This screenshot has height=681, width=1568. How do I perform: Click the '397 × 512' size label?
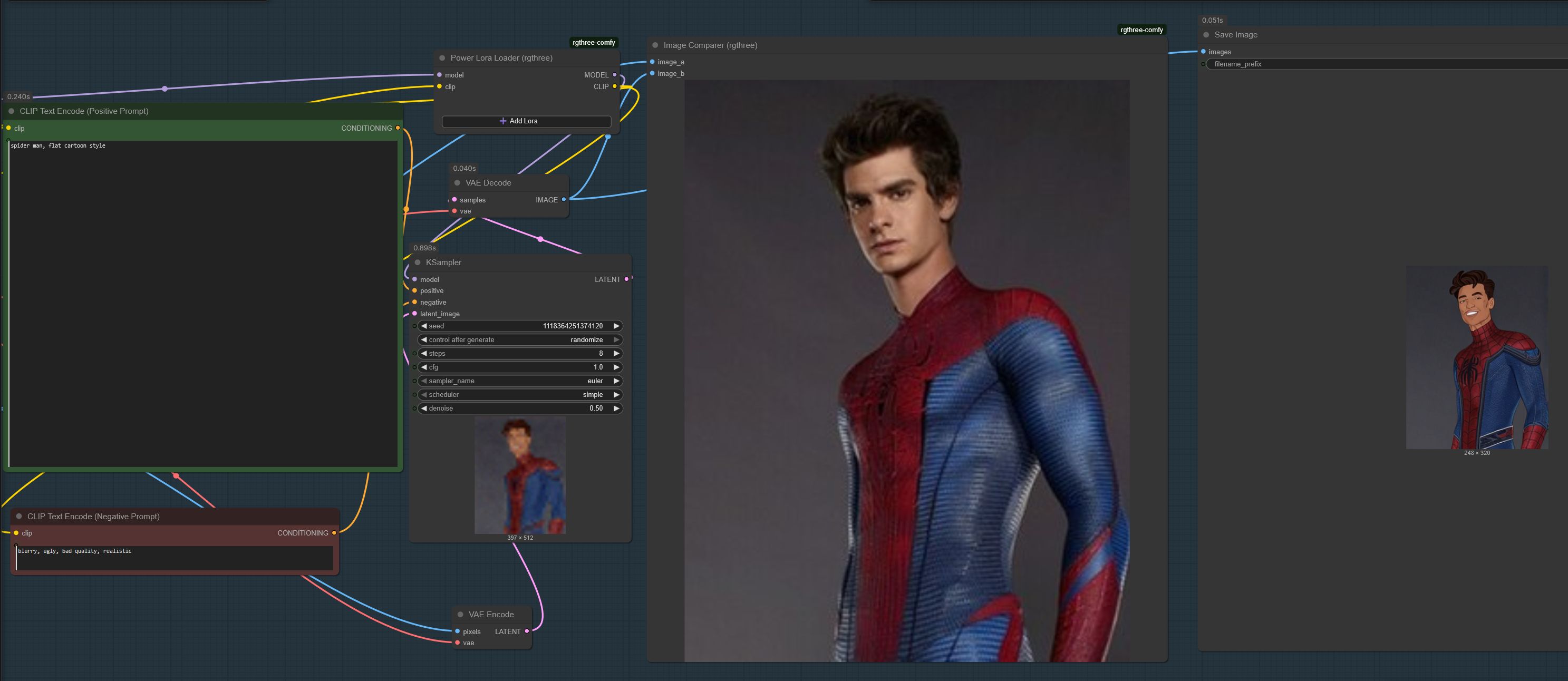click(x=520, y=538)
